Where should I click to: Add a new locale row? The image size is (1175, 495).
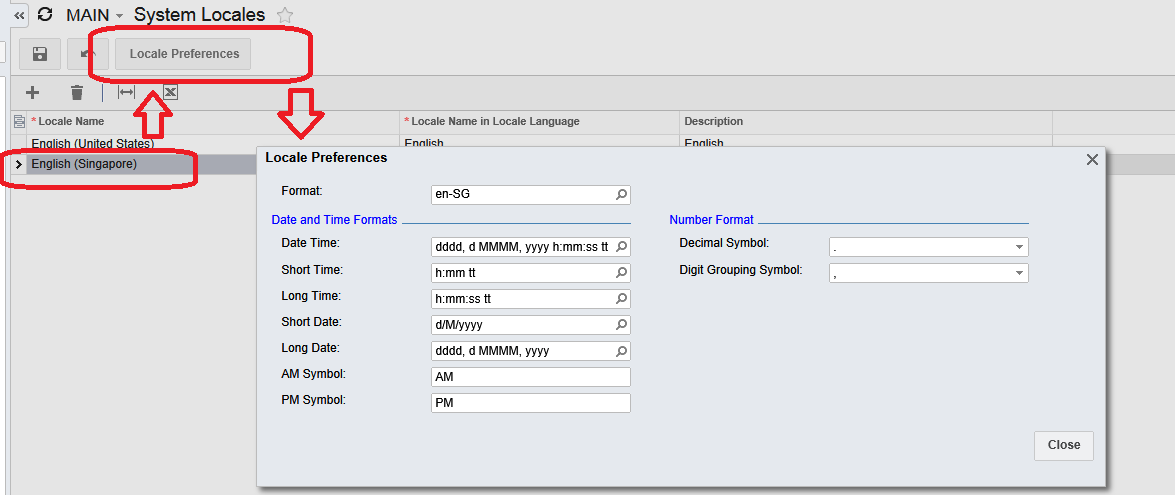coord(32,93)
